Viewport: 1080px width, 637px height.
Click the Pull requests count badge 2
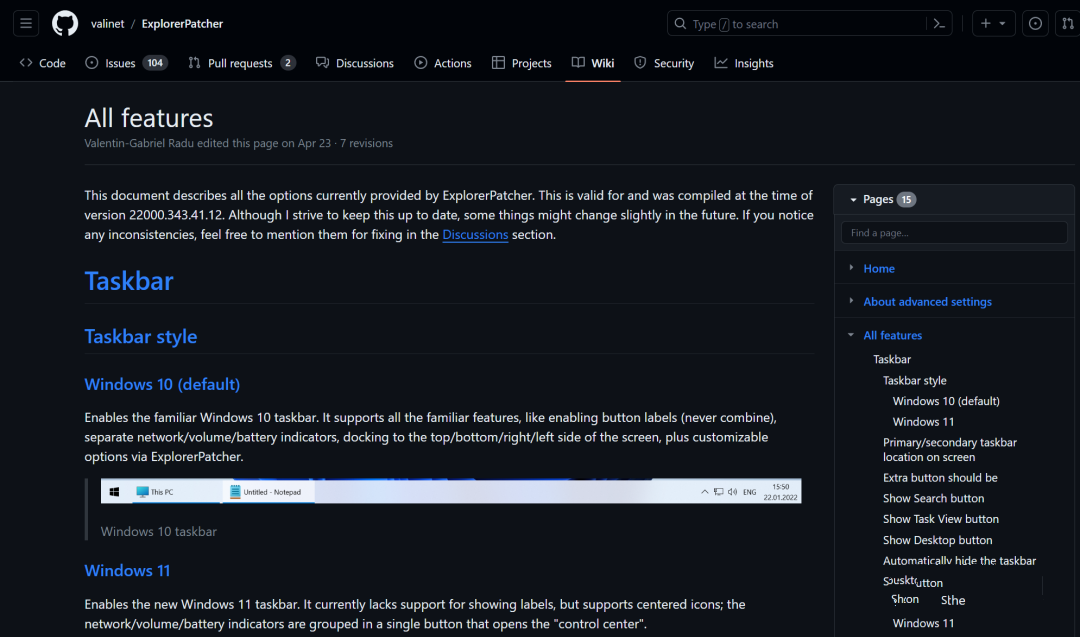click(x=288, y=63)
